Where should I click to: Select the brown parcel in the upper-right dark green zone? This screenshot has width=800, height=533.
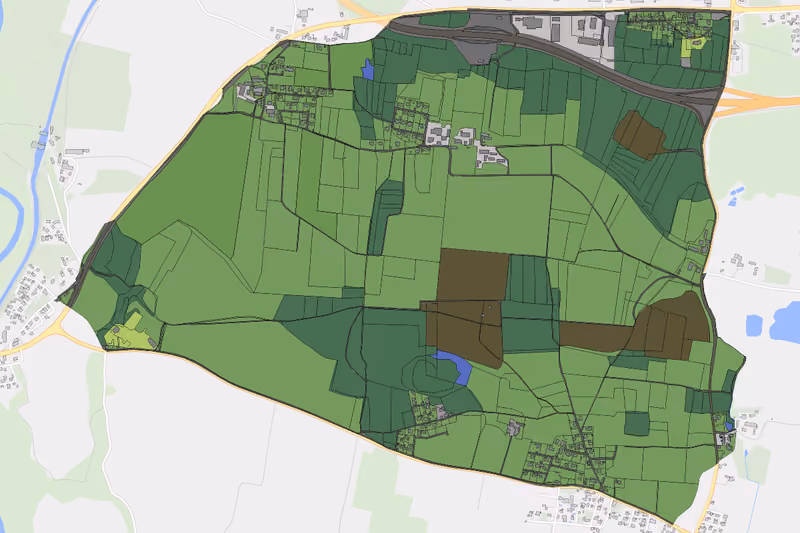640,135
